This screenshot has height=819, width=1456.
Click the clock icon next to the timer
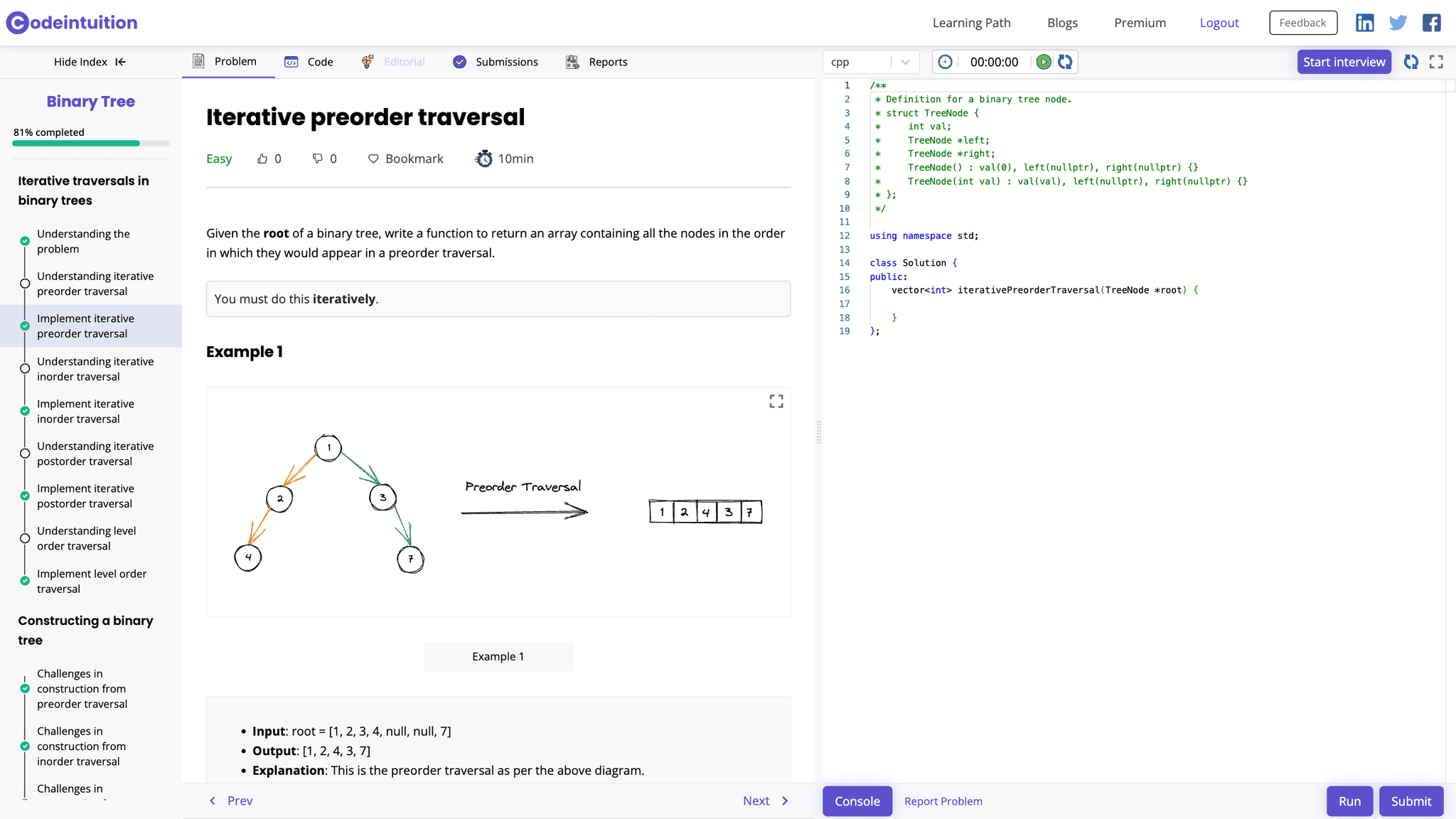[945, 62]
